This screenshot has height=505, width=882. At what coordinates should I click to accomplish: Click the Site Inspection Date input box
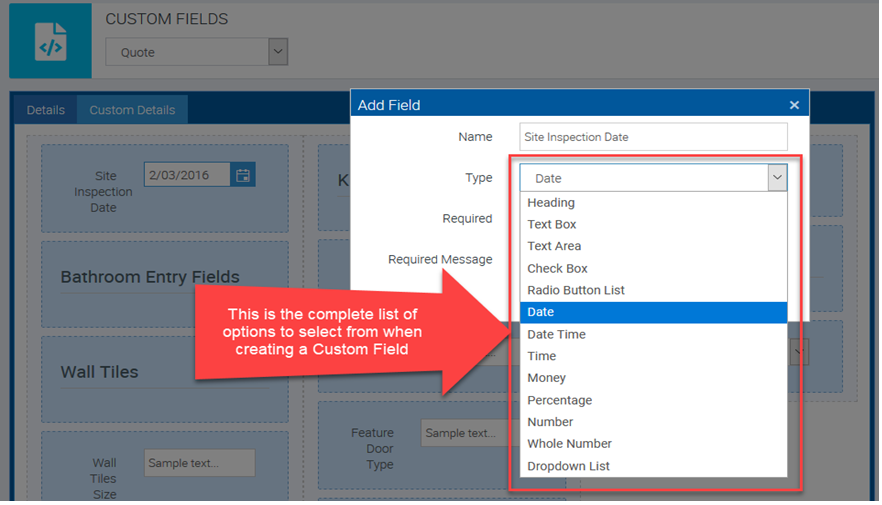coord(187,175)
